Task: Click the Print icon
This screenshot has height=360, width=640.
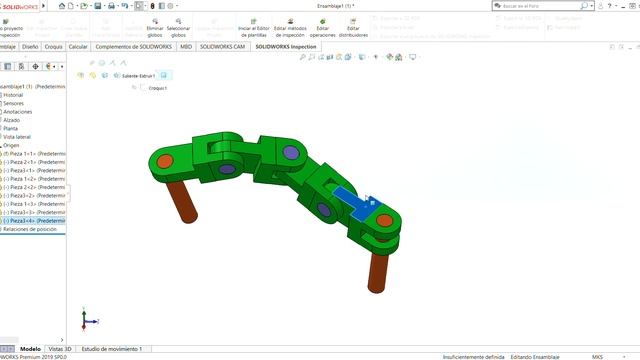Action: [111, 6]
